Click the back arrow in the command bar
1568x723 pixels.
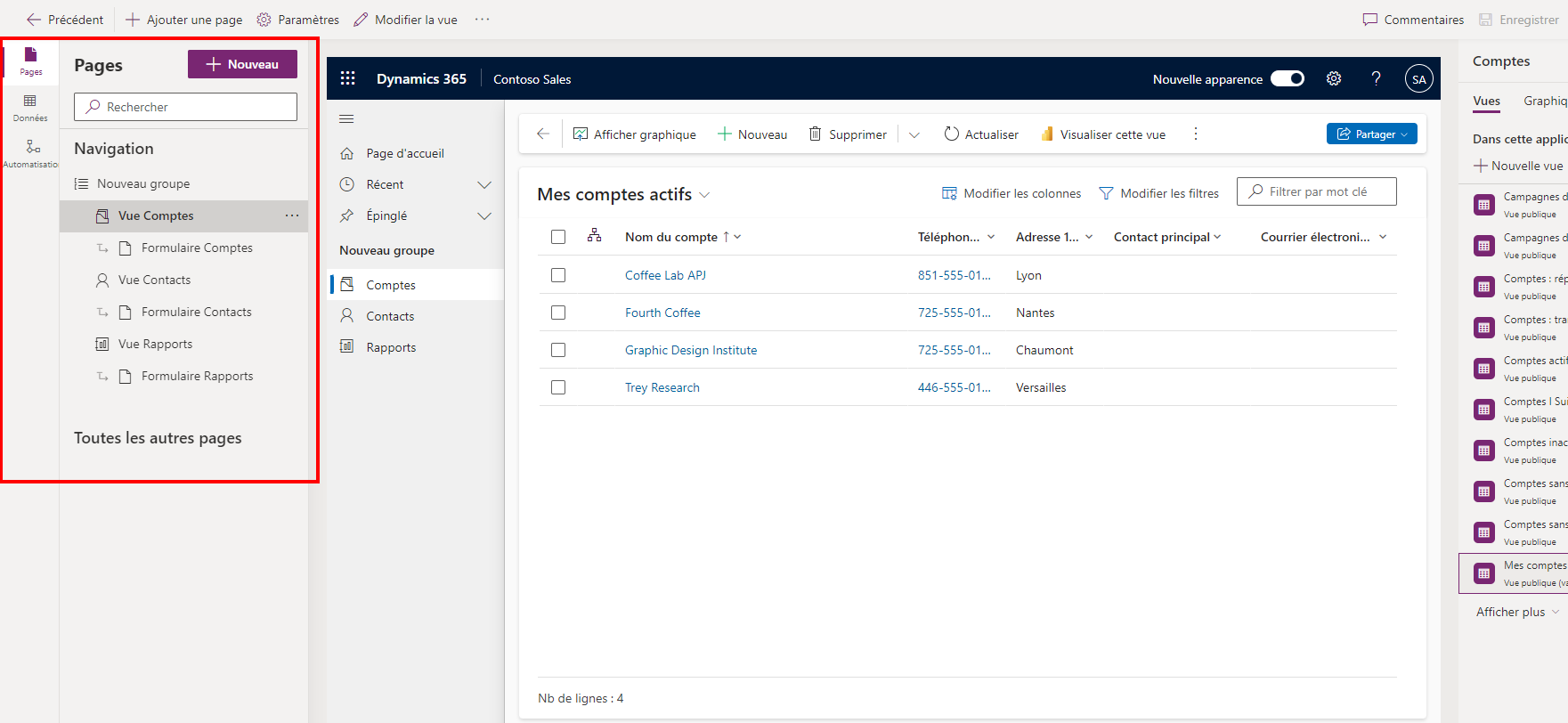pos(543,134)
